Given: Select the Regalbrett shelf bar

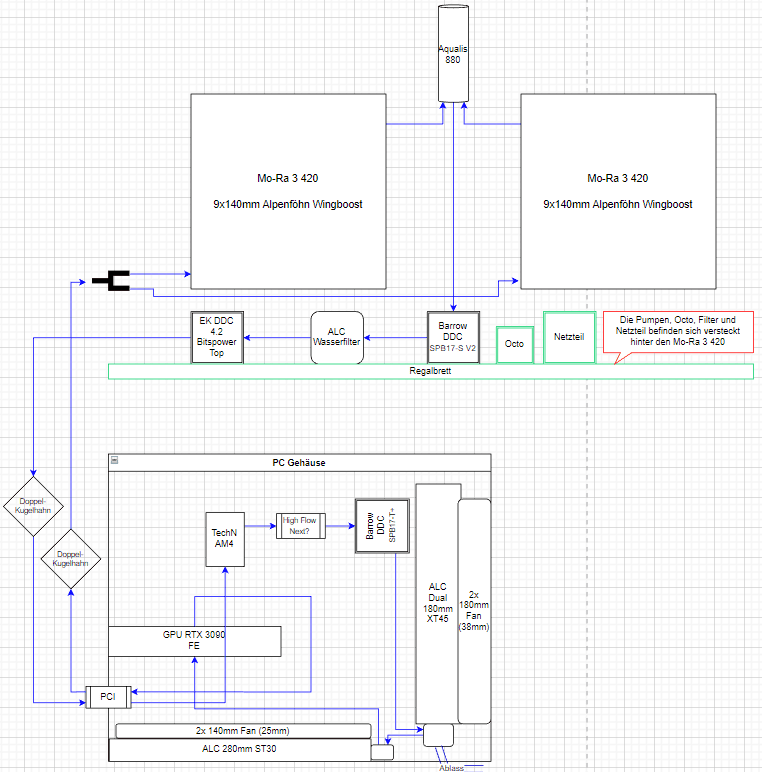Looking at the screenshot, I should point(431,371).
